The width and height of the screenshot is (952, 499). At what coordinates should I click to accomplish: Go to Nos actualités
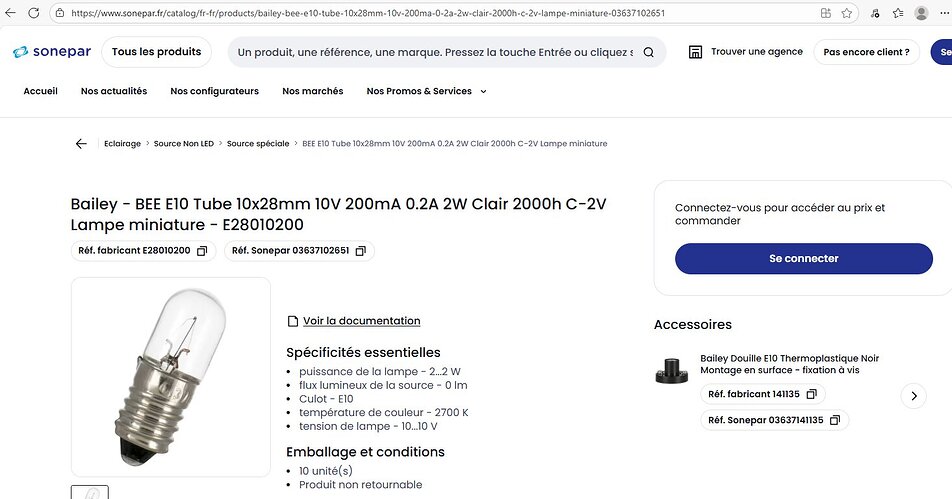(x=114, y=91)
